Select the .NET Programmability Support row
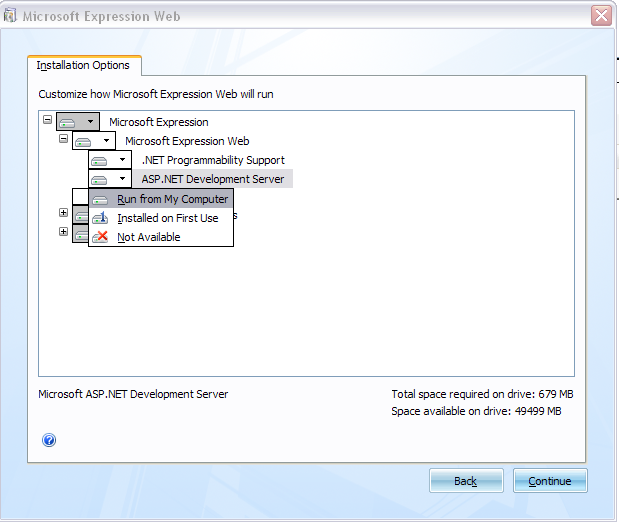 (x=213, y=160)
